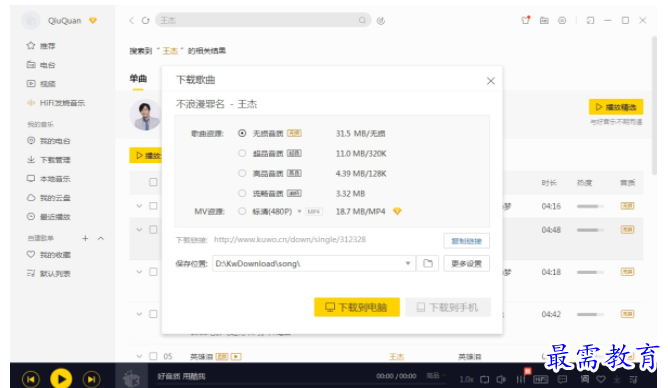Open the skin center shirt icon

pyautogui.click(x=526, y=20)
